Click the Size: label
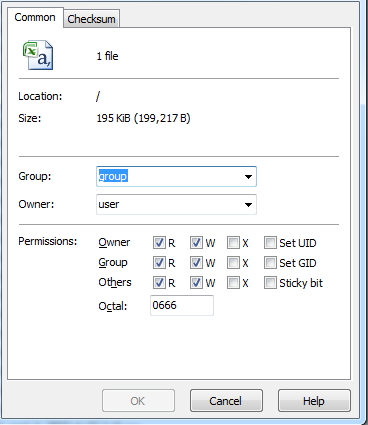Viewport: 368px width, 425px height. [30, 118]
